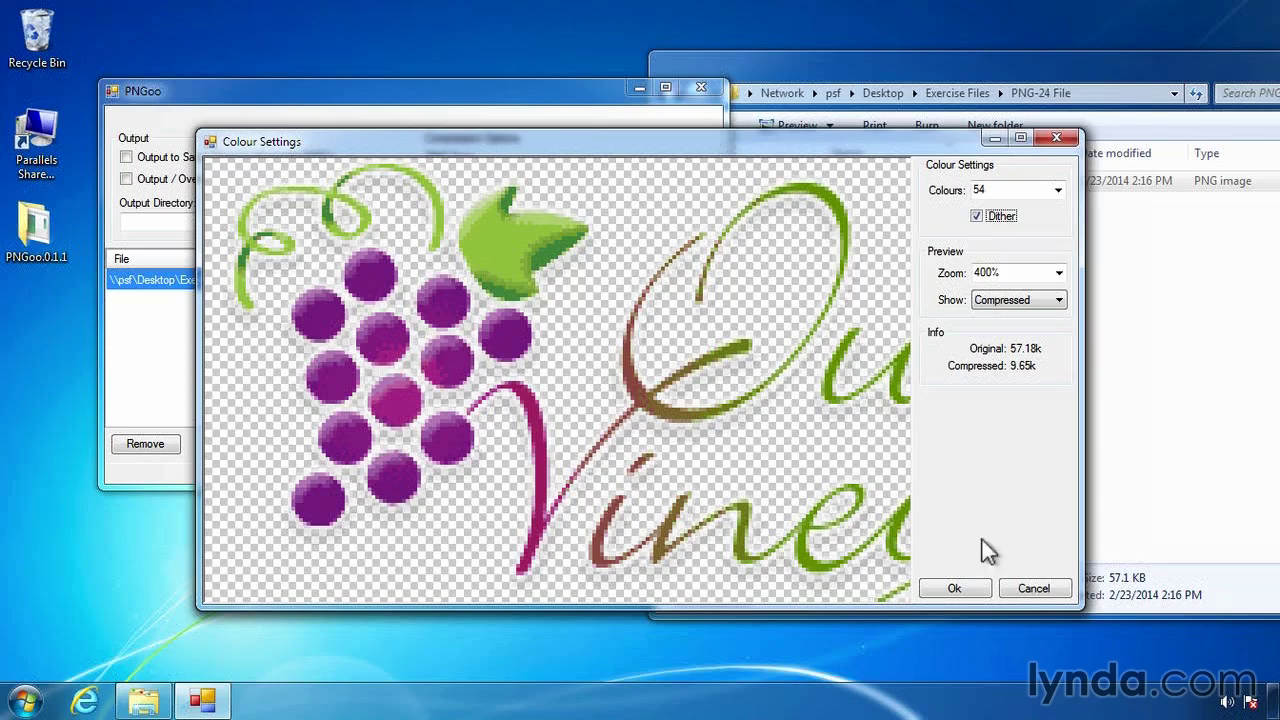Click the grape logo preview image
The width and height of the screenshot is (1280, 720).
(x=557, y=379)
